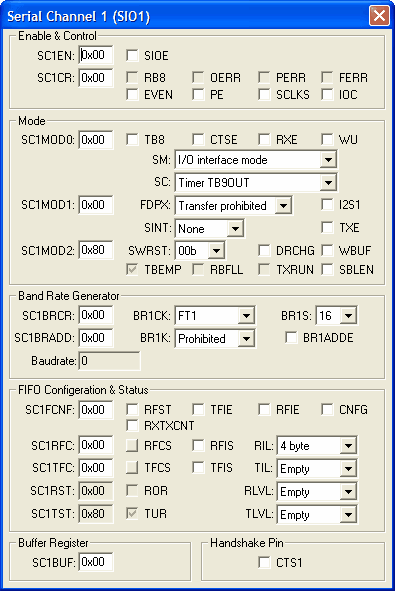
Task: Enable the IOC checkbox
Action: click(x=327, y=94)
